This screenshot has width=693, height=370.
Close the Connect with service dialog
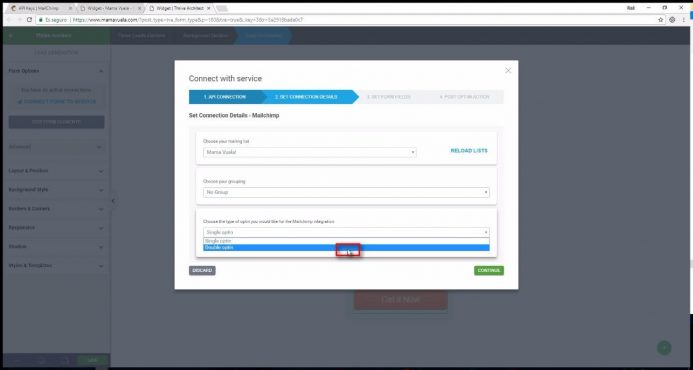tap(508, 71)
